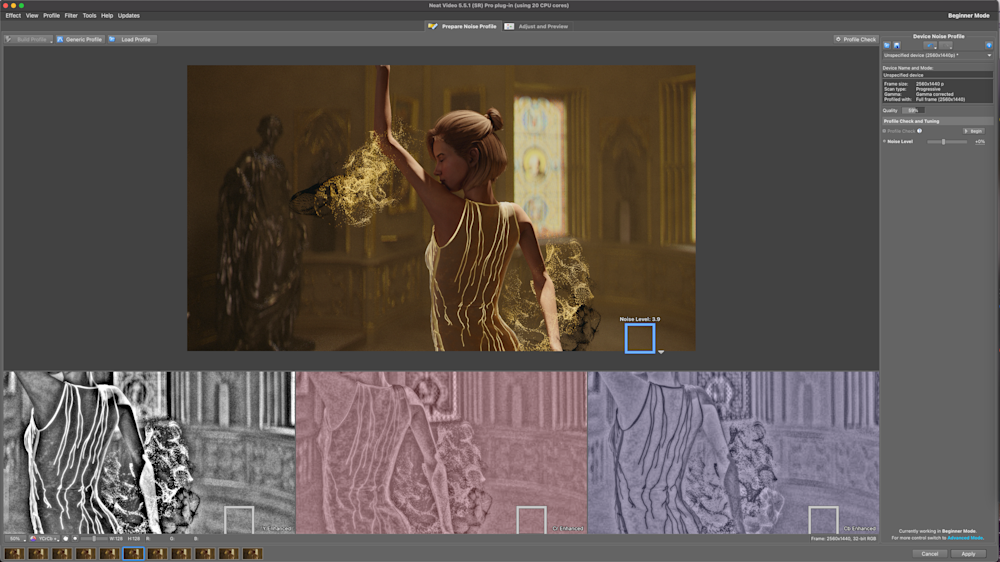
Task: Follow the Advanced Mode link
Action: (x=966, y=538)
